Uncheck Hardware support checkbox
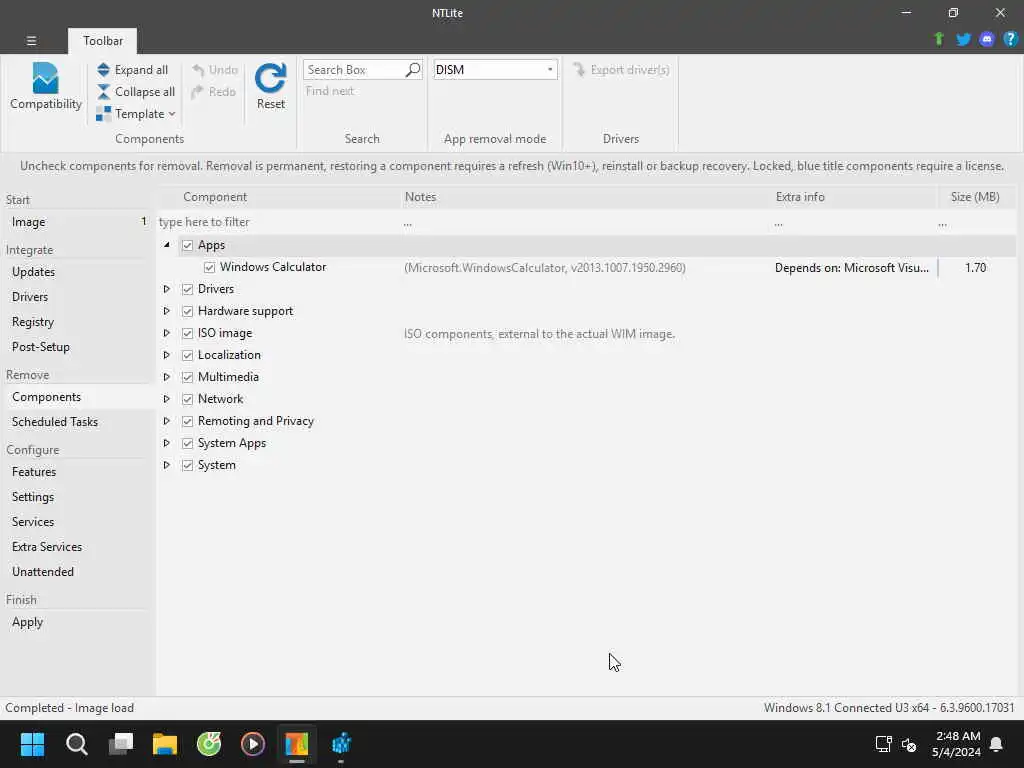The image size is (1024, 768). pos(187,311)
